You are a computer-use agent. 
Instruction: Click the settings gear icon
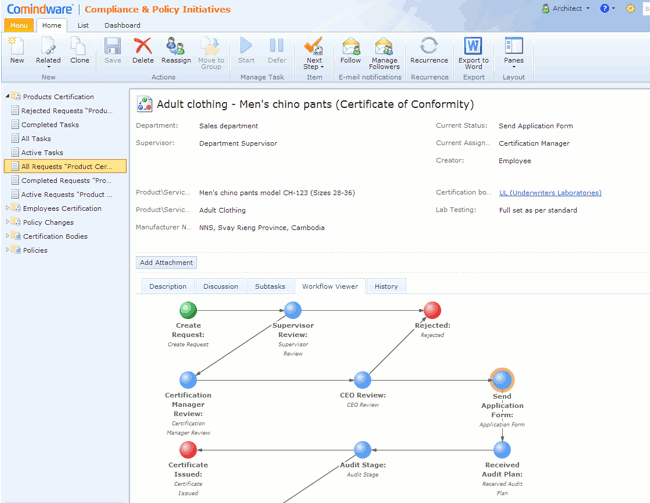630,8
